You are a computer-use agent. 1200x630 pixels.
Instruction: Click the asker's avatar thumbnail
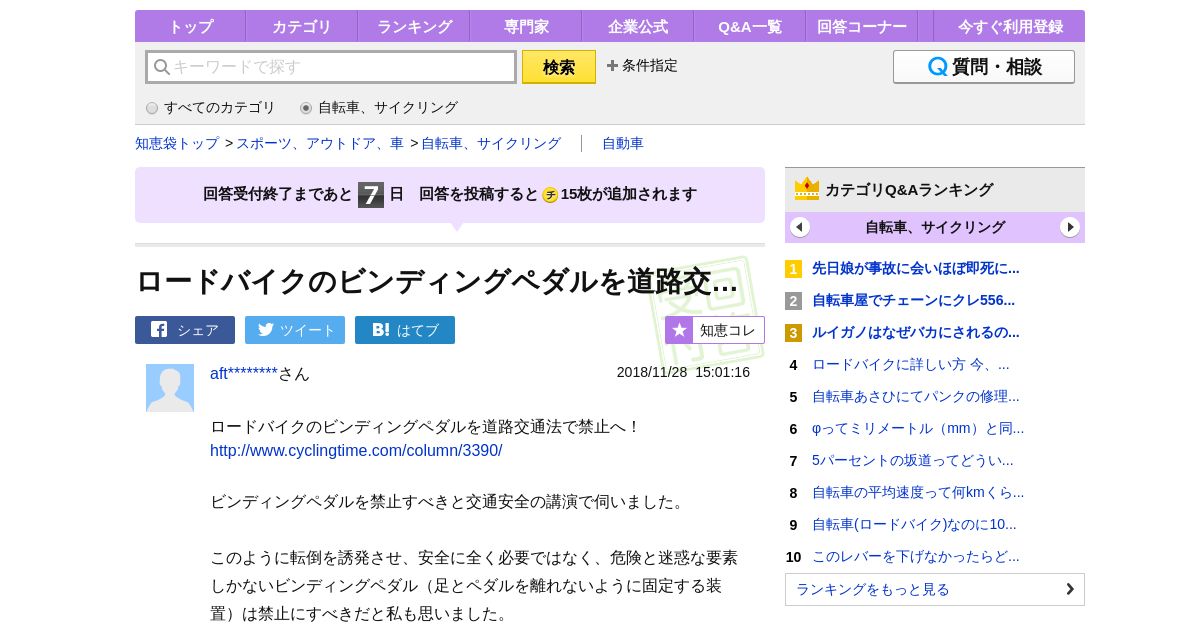point(170,388)
